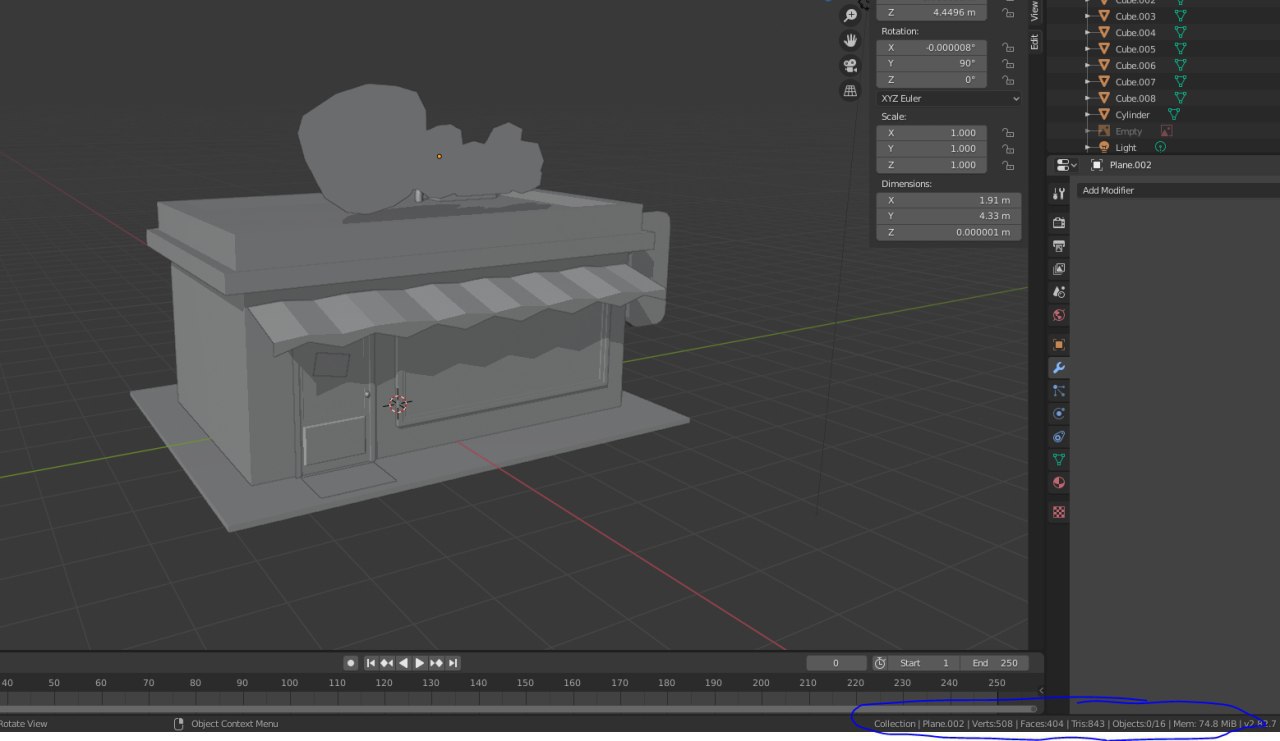Toggle the camera view gizmo

[x=850, y=65]
